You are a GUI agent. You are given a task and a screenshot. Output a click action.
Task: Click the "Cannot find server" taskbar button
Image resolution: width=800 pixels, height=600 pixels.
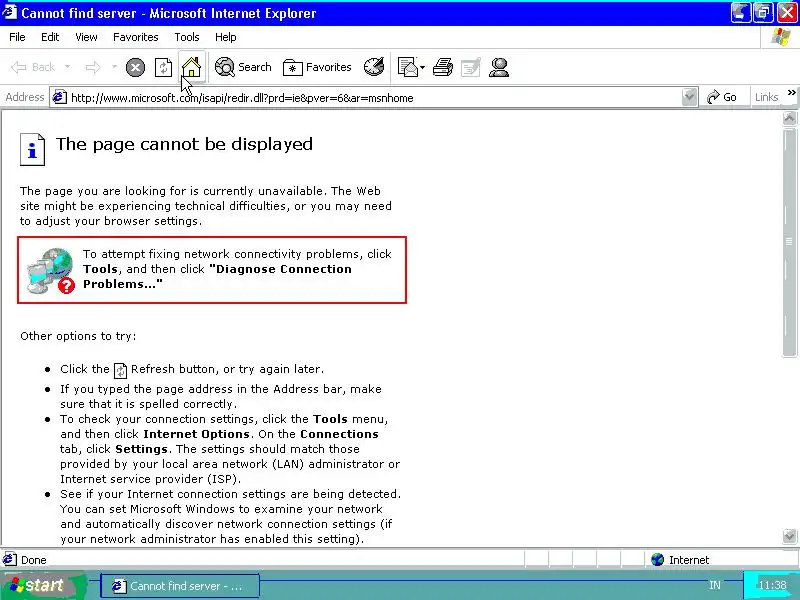pyautogui.click(x=180, y=586)
